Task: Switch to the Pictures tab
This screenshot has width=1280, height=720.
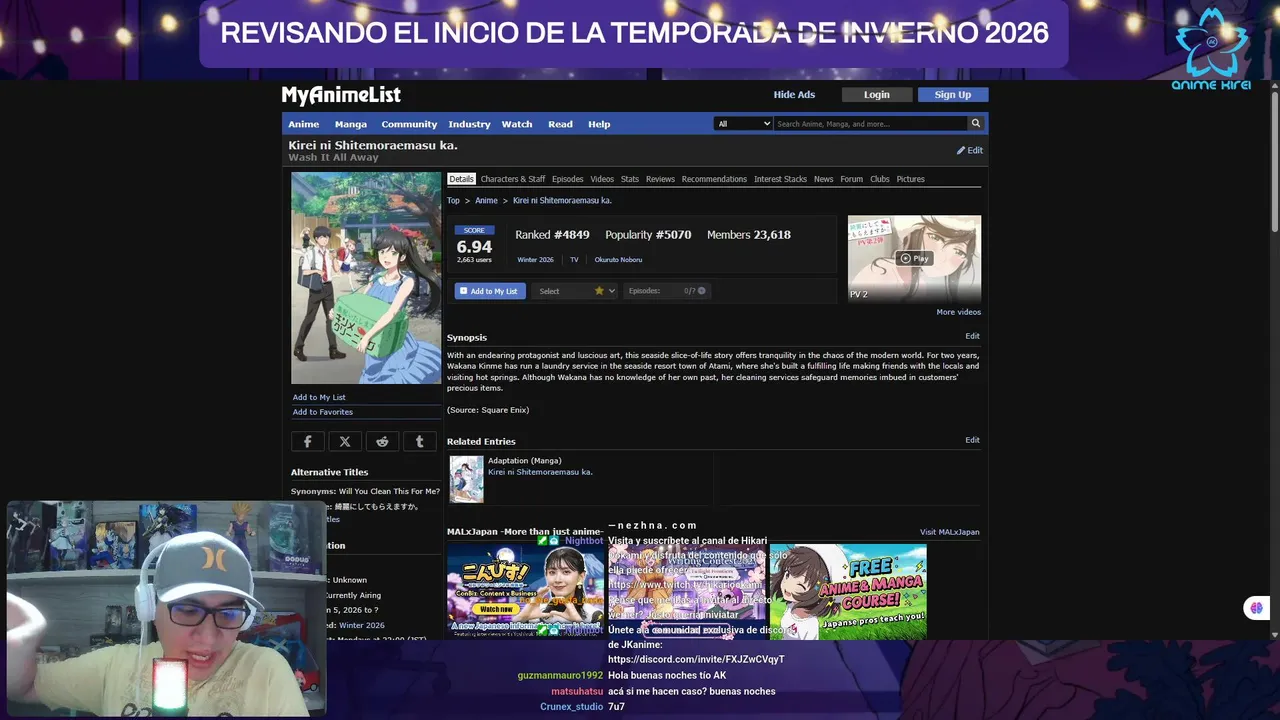Action: tap(910, 179)
